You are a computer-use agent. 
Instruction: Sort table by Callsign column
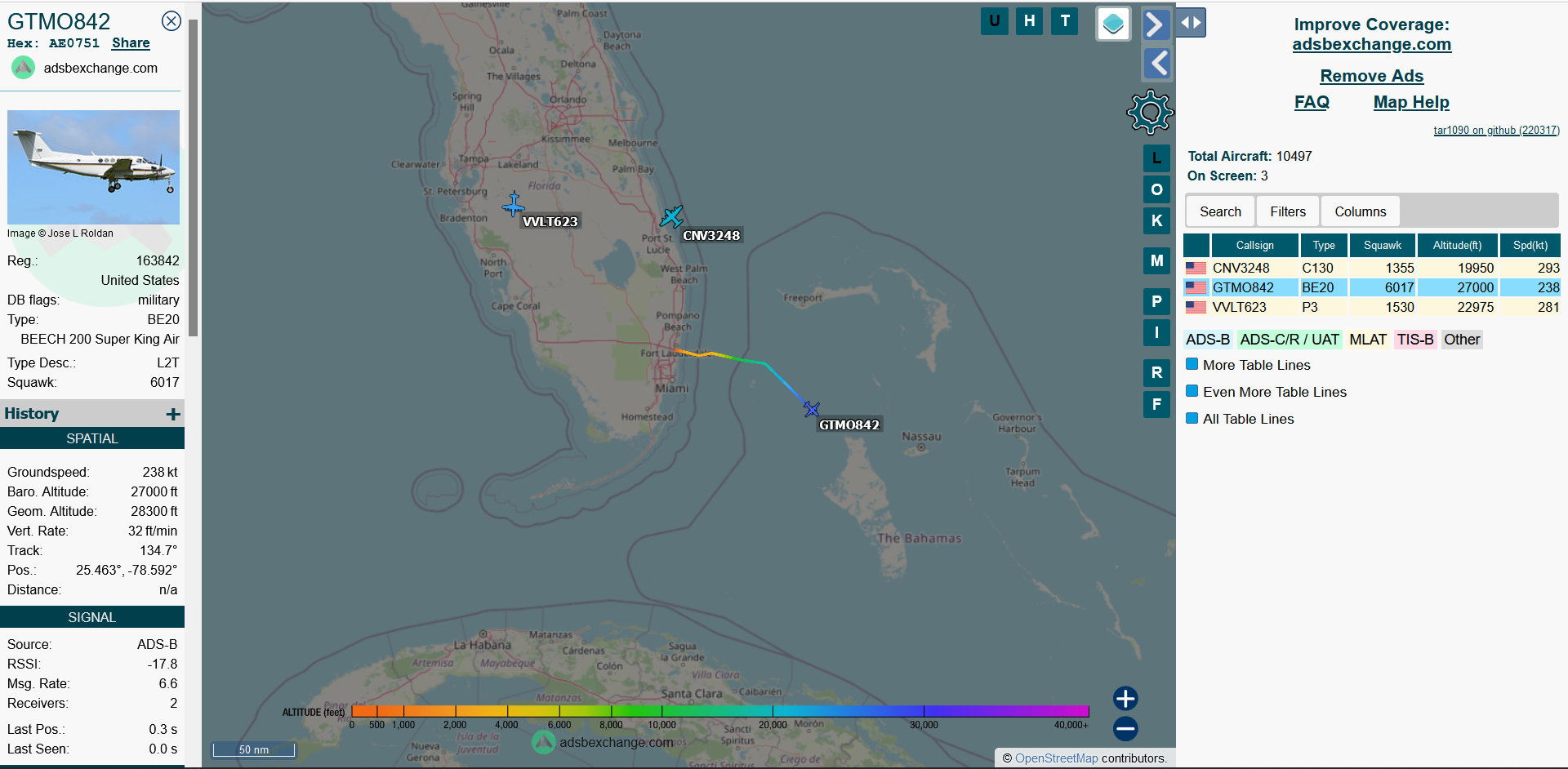tap(1254, 245)
